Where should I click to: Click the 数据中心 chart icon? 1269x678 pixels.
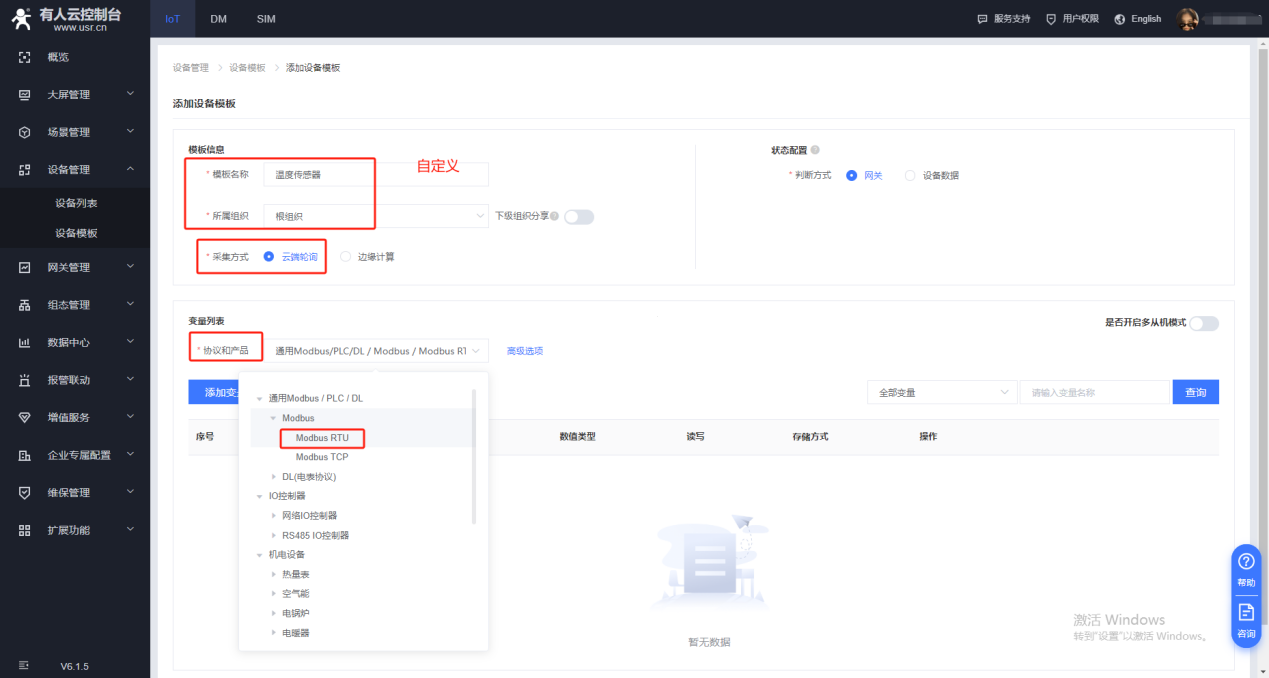[x=25, y=343]
